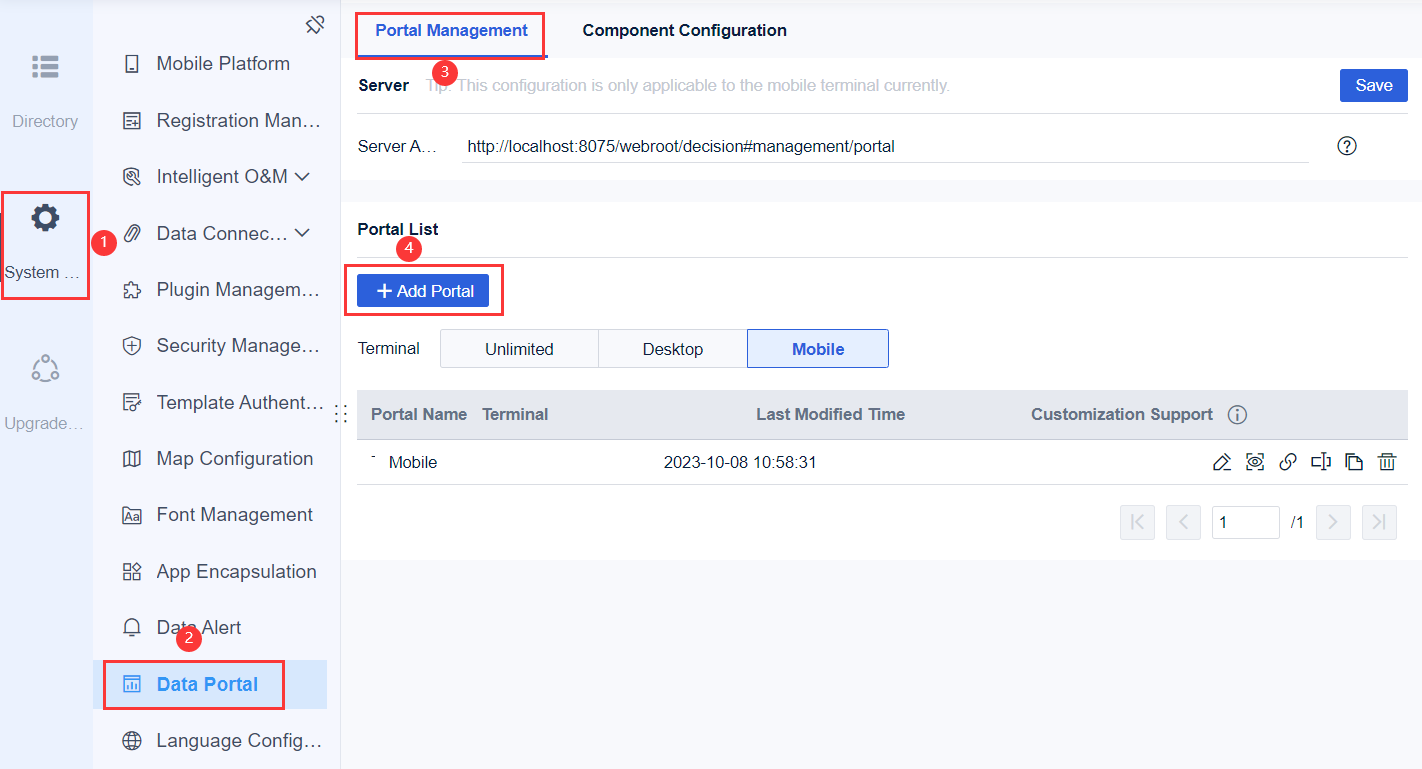Preview the Mobile portal using the eye icon
This screenshot has width=1422, height=769.
pyautogui.click(x=1254, y=462)
